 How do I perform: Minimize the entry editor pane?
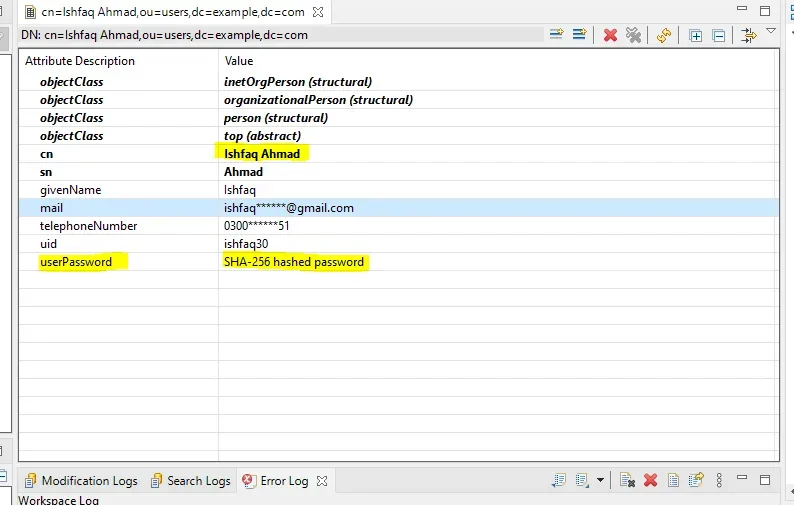(x=742, y=9)
